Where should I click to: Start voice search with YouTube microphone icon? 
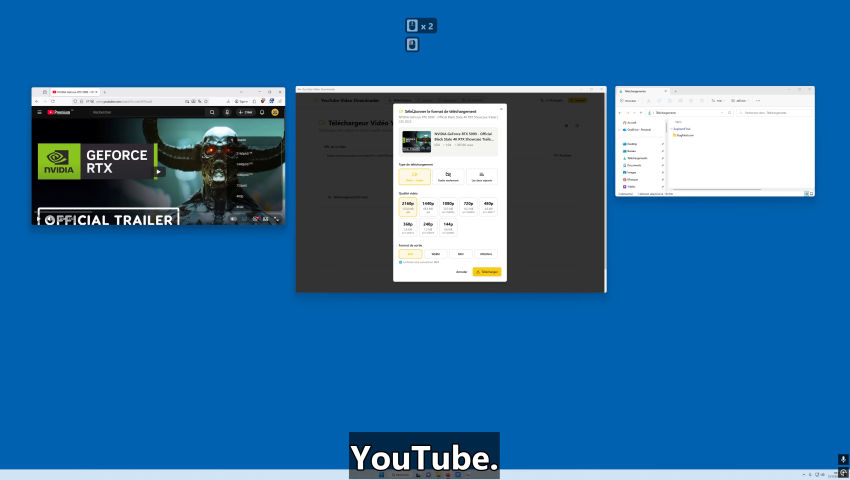click(227, 112)
